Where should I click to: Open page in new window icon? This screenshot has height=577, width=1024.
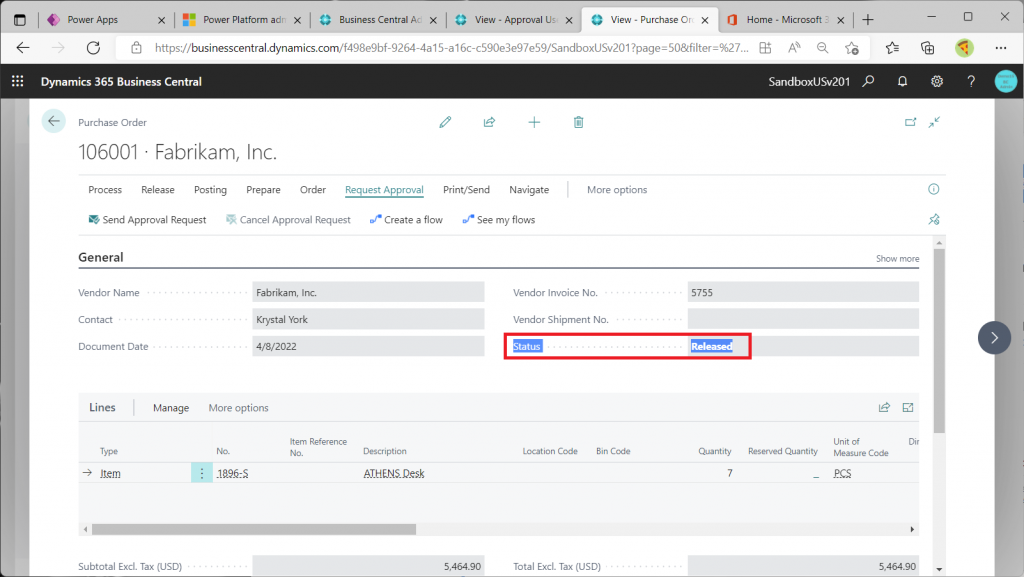pos(910,122)
